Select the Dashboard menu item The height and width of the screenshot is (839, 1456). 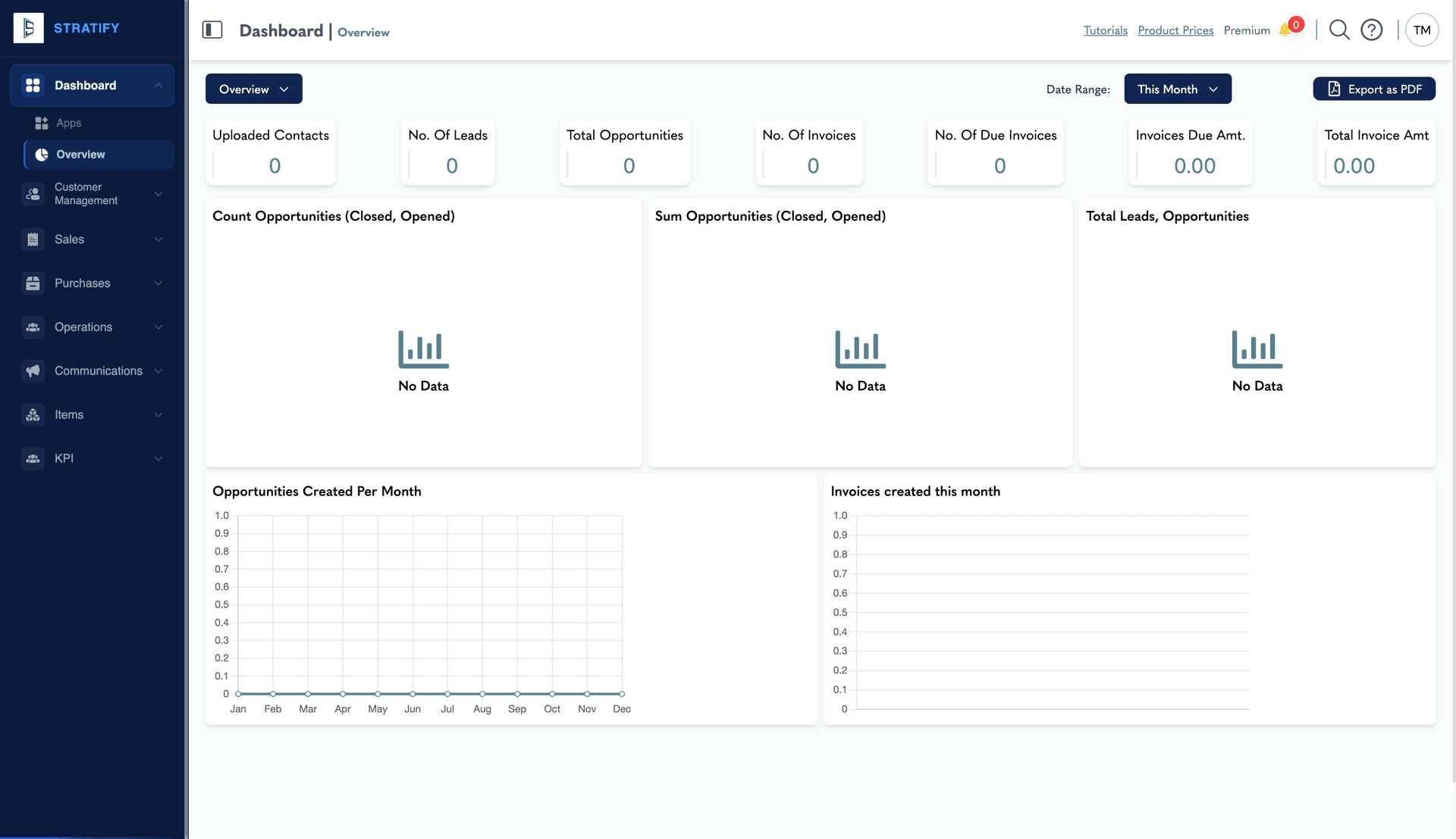(85, 85)
